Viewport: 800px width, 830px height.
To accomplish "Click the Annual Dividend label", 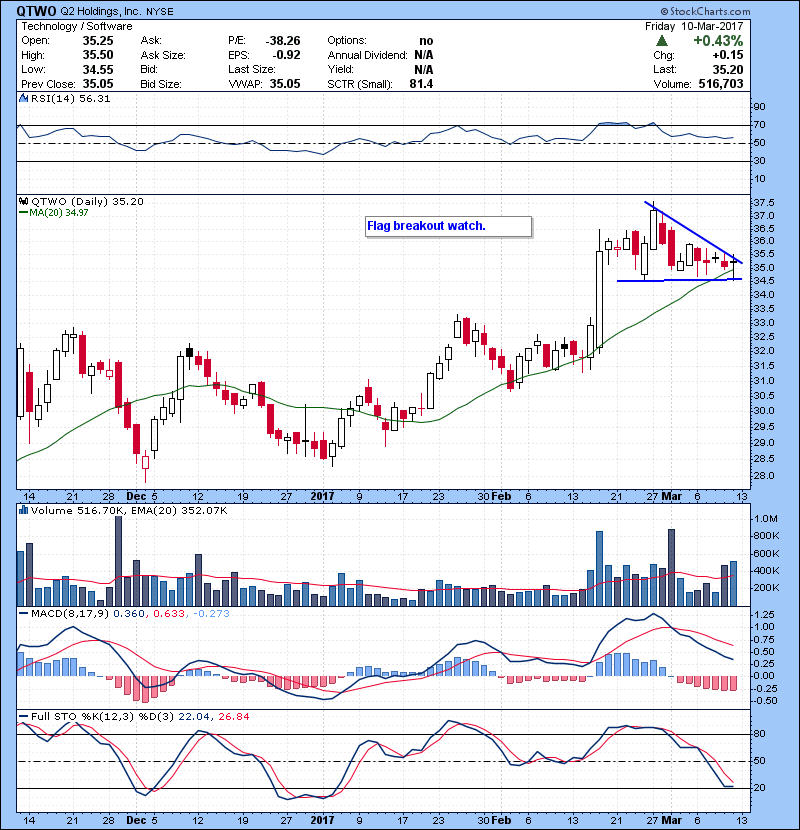I will [367, 55].
